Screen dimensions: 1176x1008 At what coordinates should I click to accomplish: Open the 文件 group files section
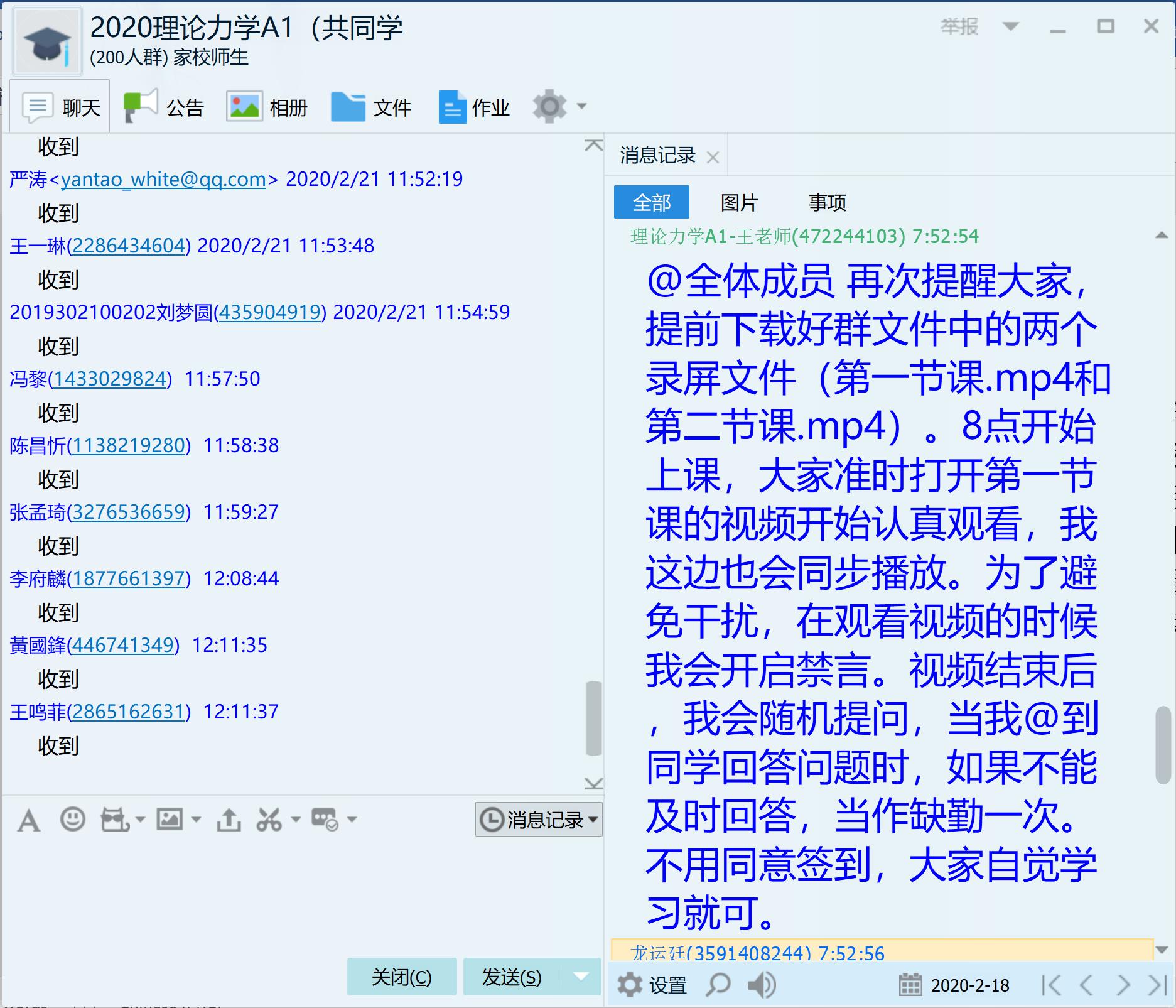coord(371,107)
